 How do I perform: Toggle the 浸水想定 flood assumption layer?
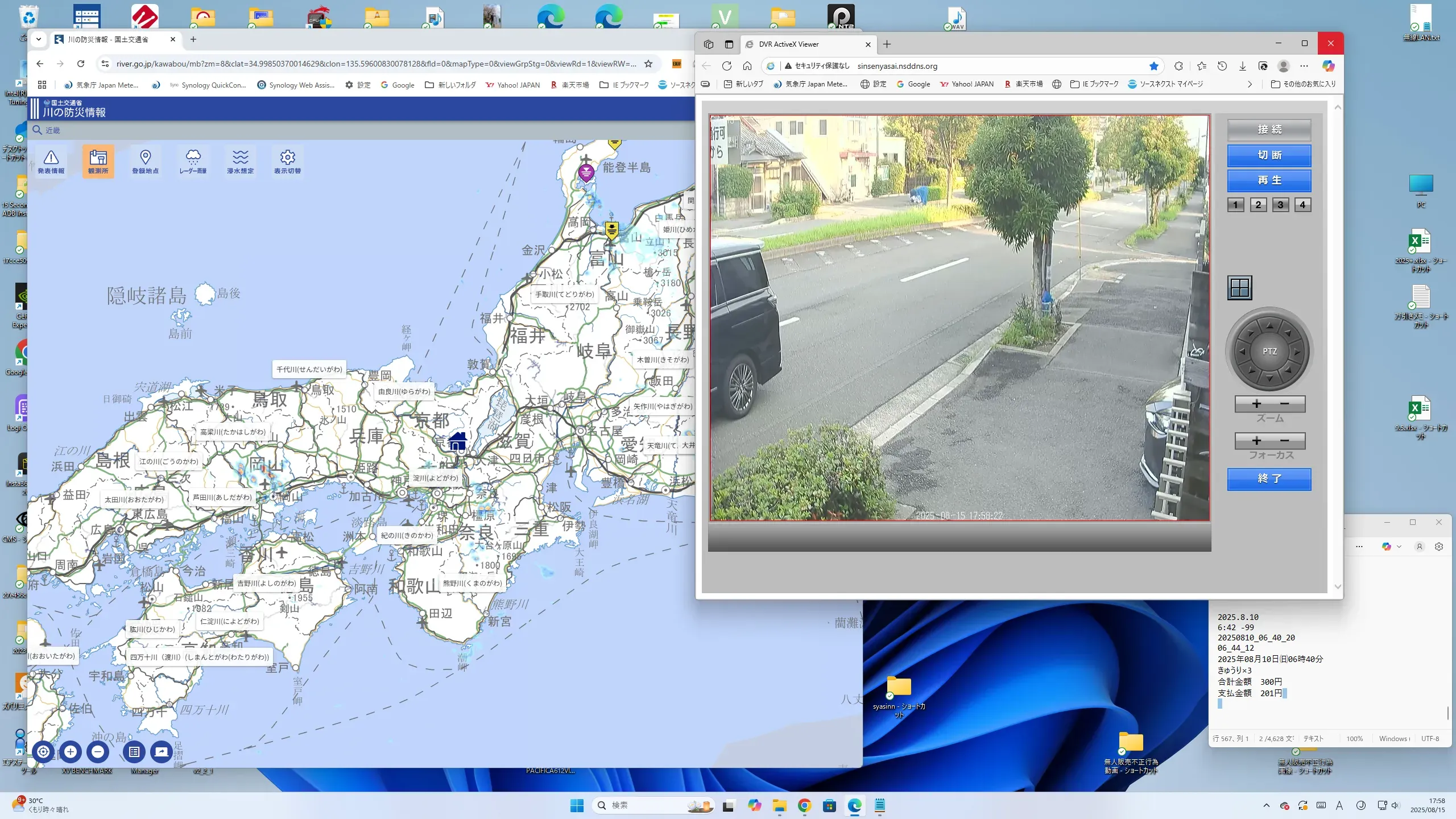pos(240,162)
